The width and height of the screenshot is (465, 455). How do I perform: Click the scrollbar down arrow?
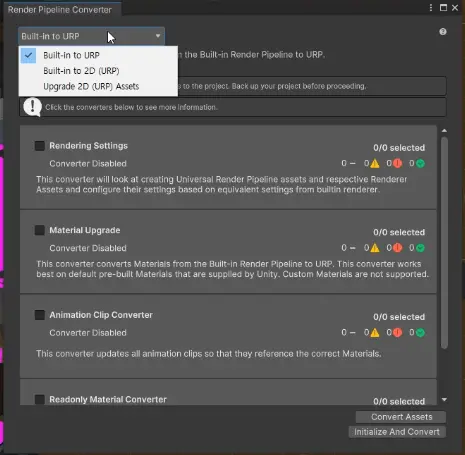(x=444, y=399)
